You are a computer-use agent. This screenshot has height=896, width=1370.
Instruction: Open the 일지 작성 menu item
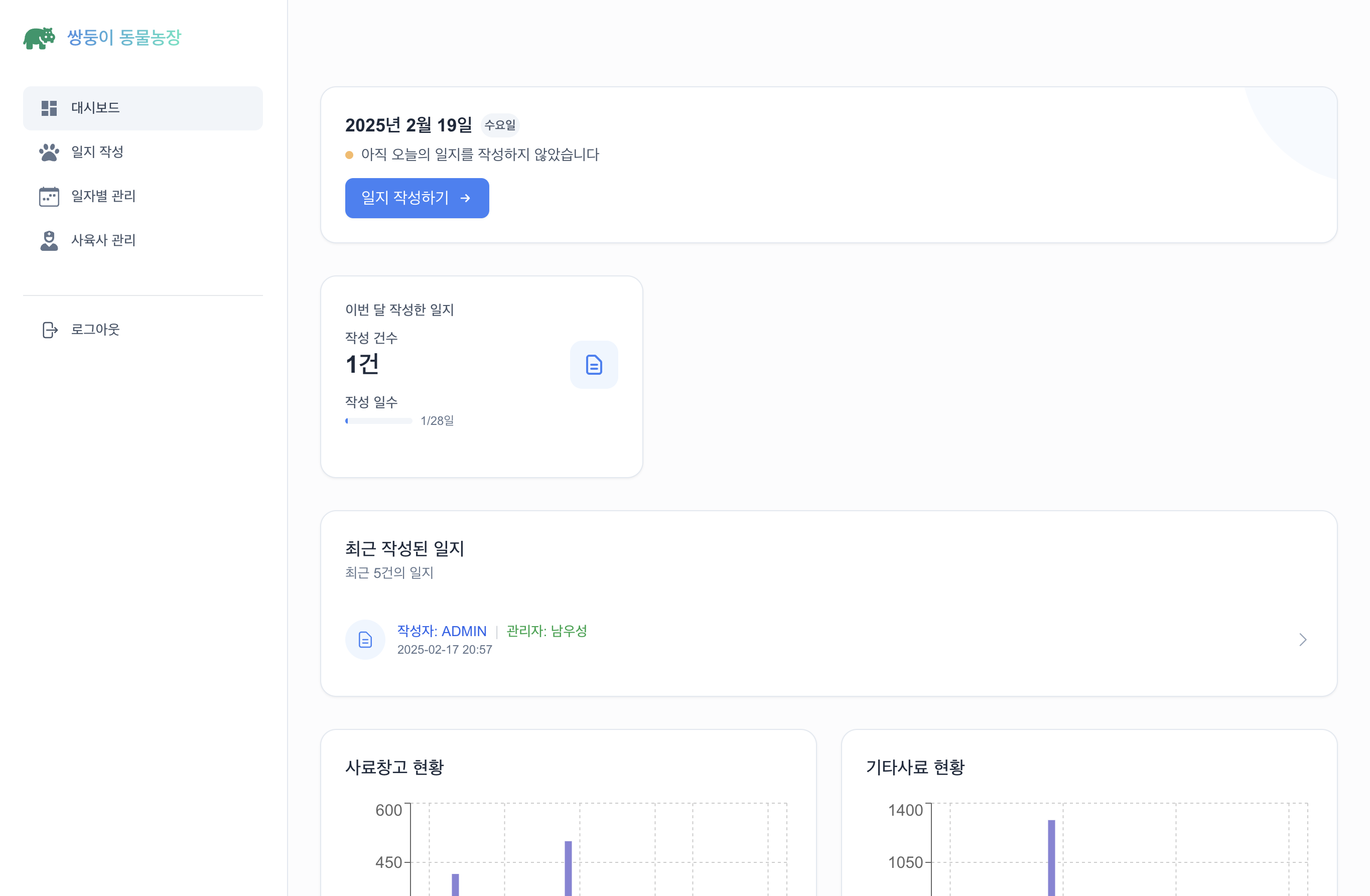97,152
